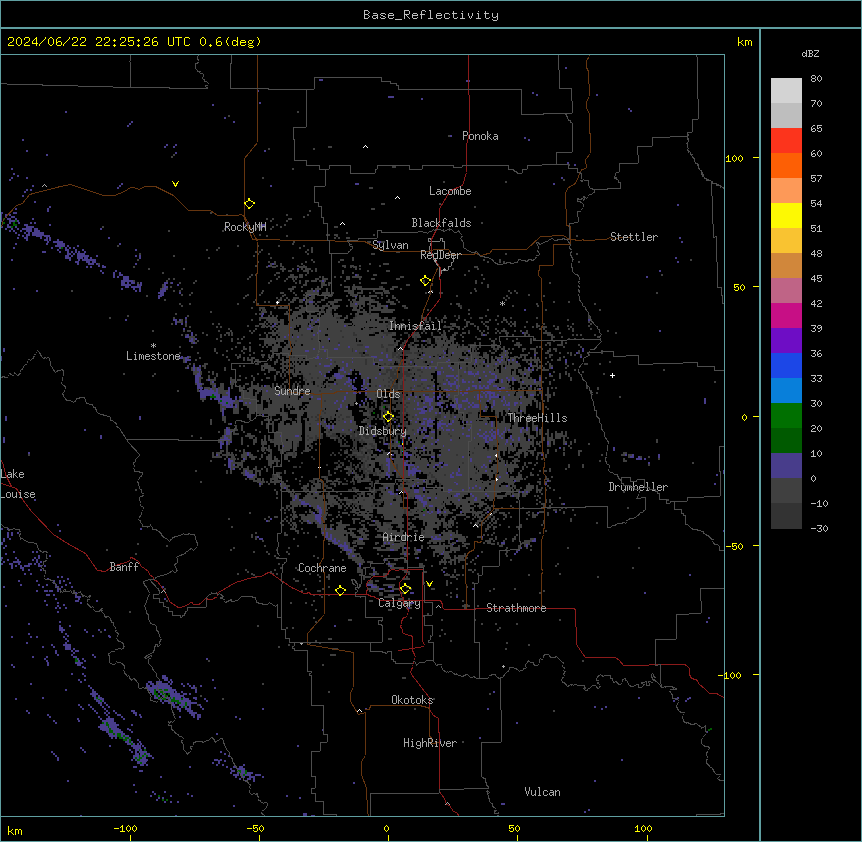The width and height of the screenshot is (862, 842).
Task: Click the -100 label on the bottom axis
Action: (x=125, y=828)
